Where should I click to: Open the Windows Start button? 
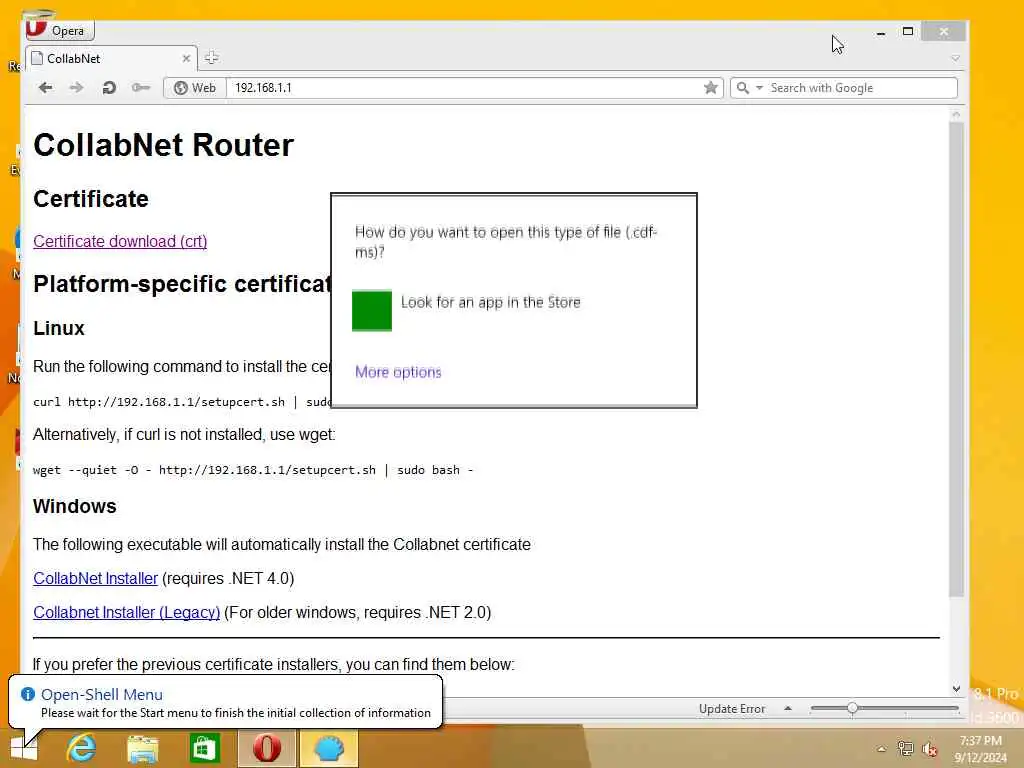[24, 748]
